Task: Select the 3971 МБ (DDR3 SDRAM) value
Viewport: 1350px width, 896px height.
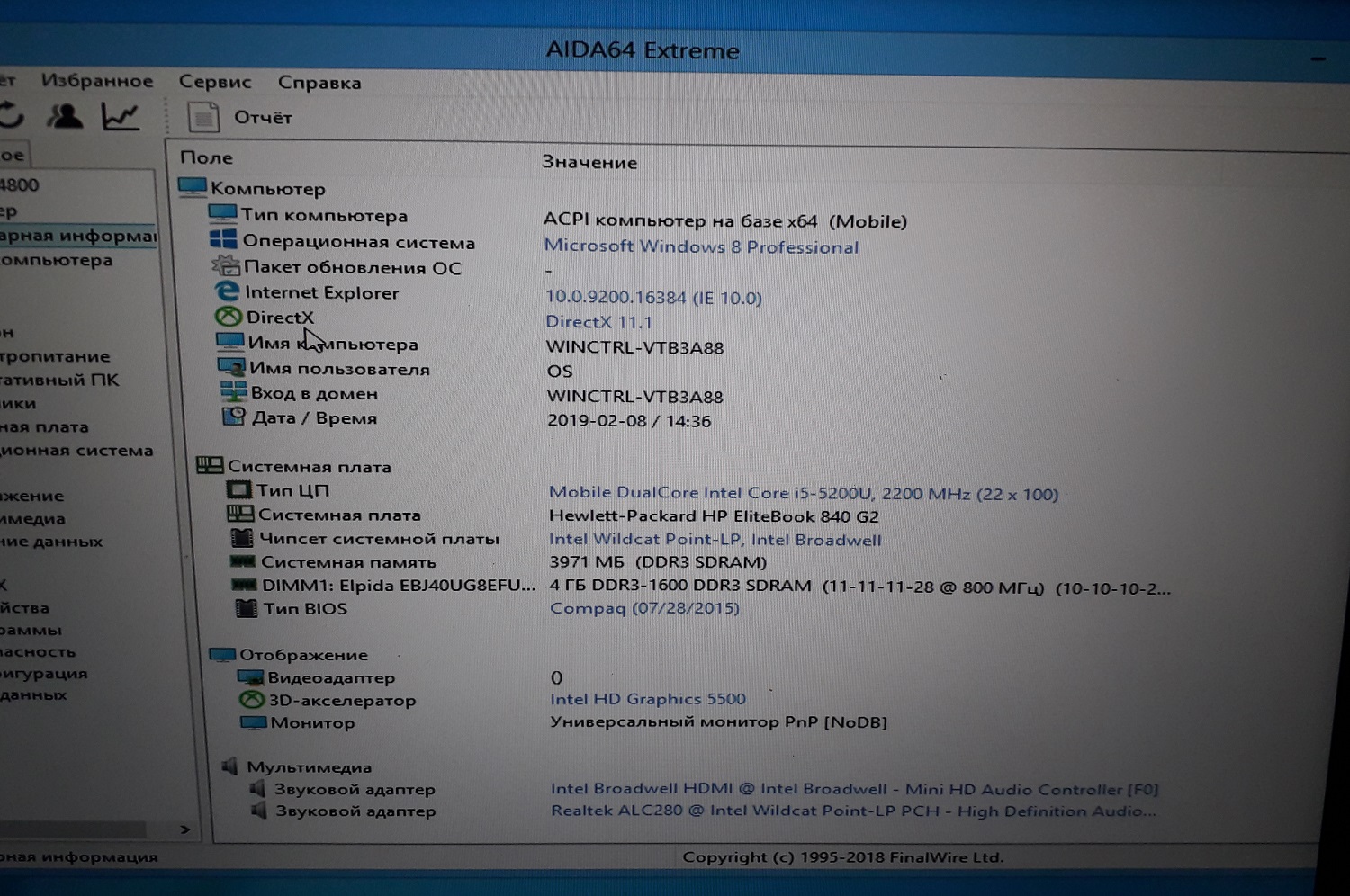Action: (x=658, y=562)
